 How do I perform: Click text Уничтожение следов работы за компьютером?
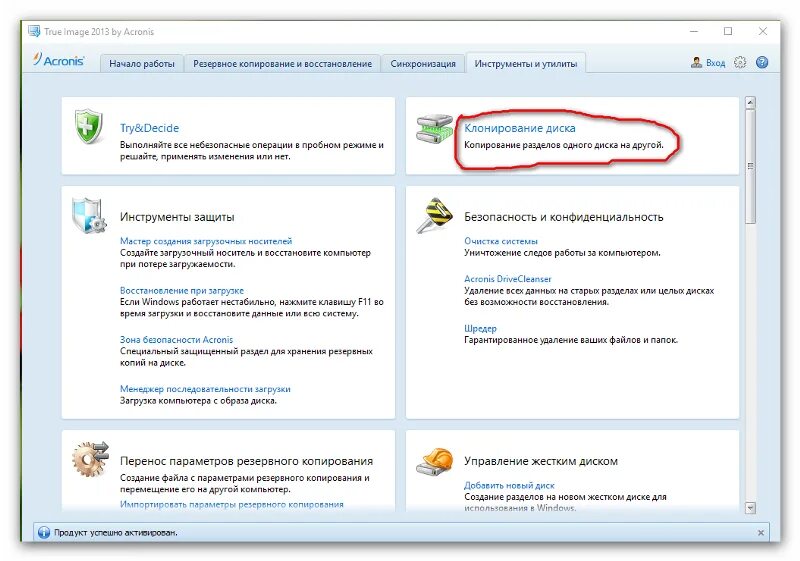click(562, 252)
